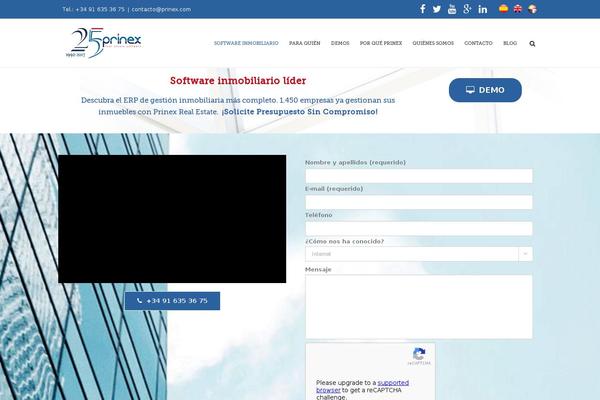Open Quiénes Somos menu item
The width and height of the screenshot is (600, 400).
pos(433,43)
